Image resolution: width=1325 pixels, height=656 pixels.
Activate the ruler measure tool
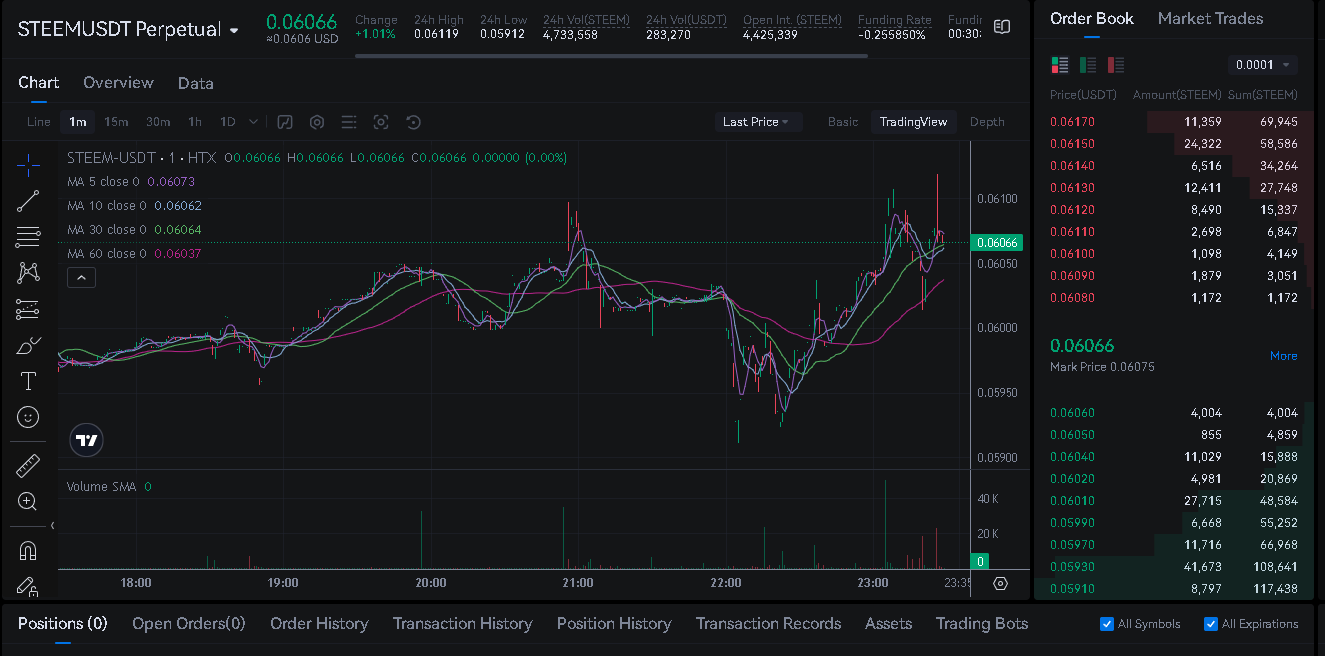[x=28, y=466]
